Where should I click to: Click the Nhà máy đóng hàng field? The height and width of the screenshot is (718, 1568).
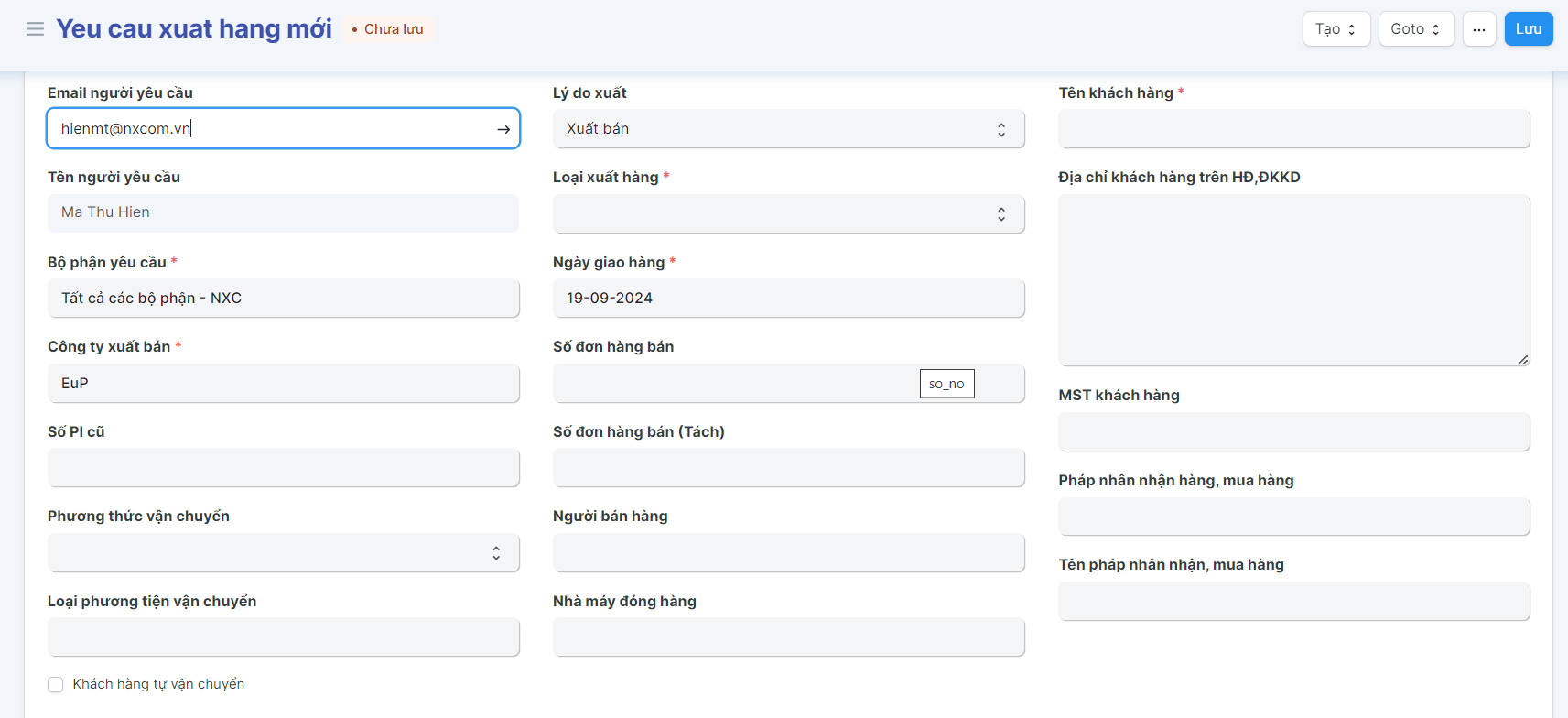787,637
